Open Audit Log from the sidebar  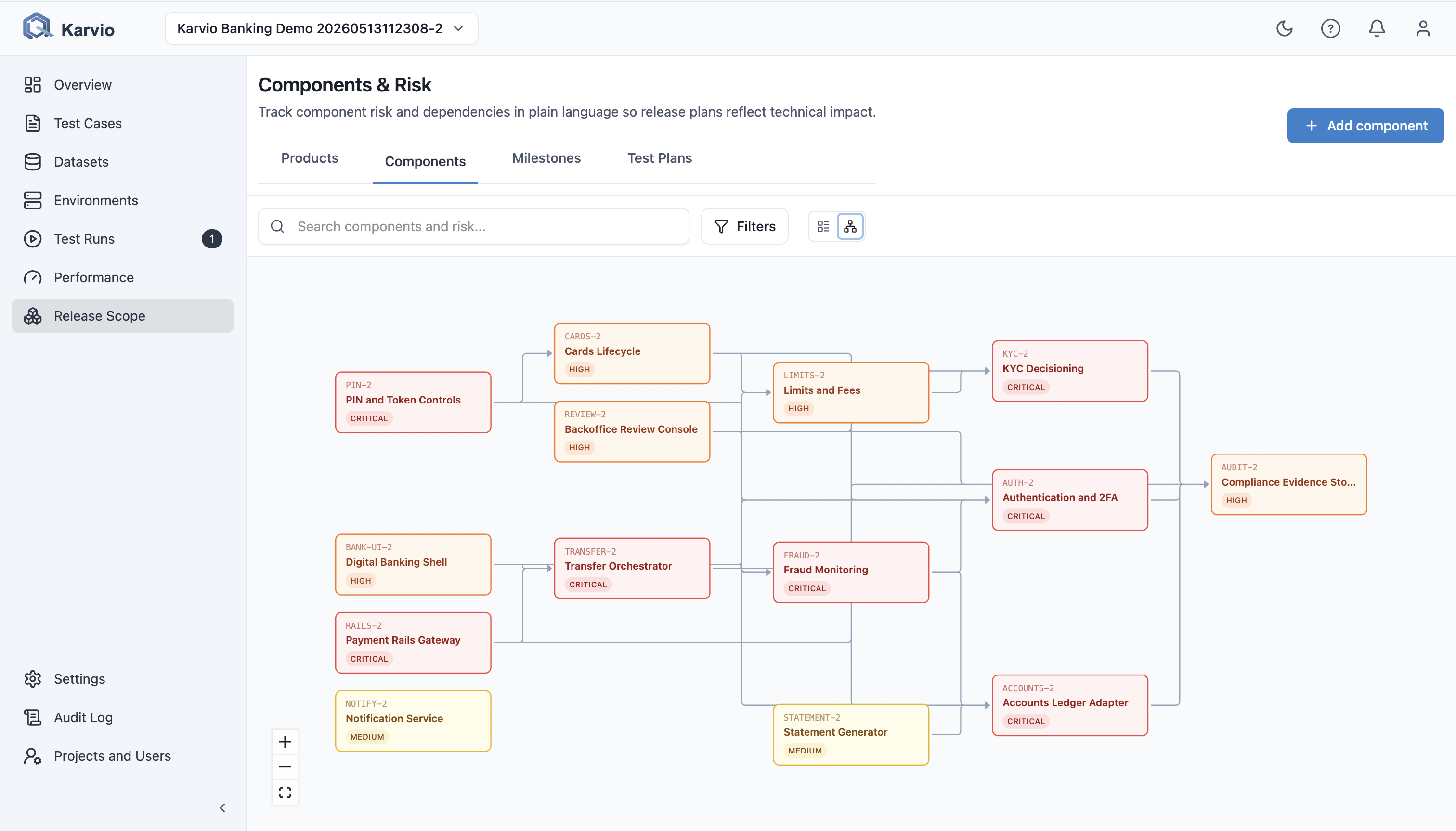[123, 717]
